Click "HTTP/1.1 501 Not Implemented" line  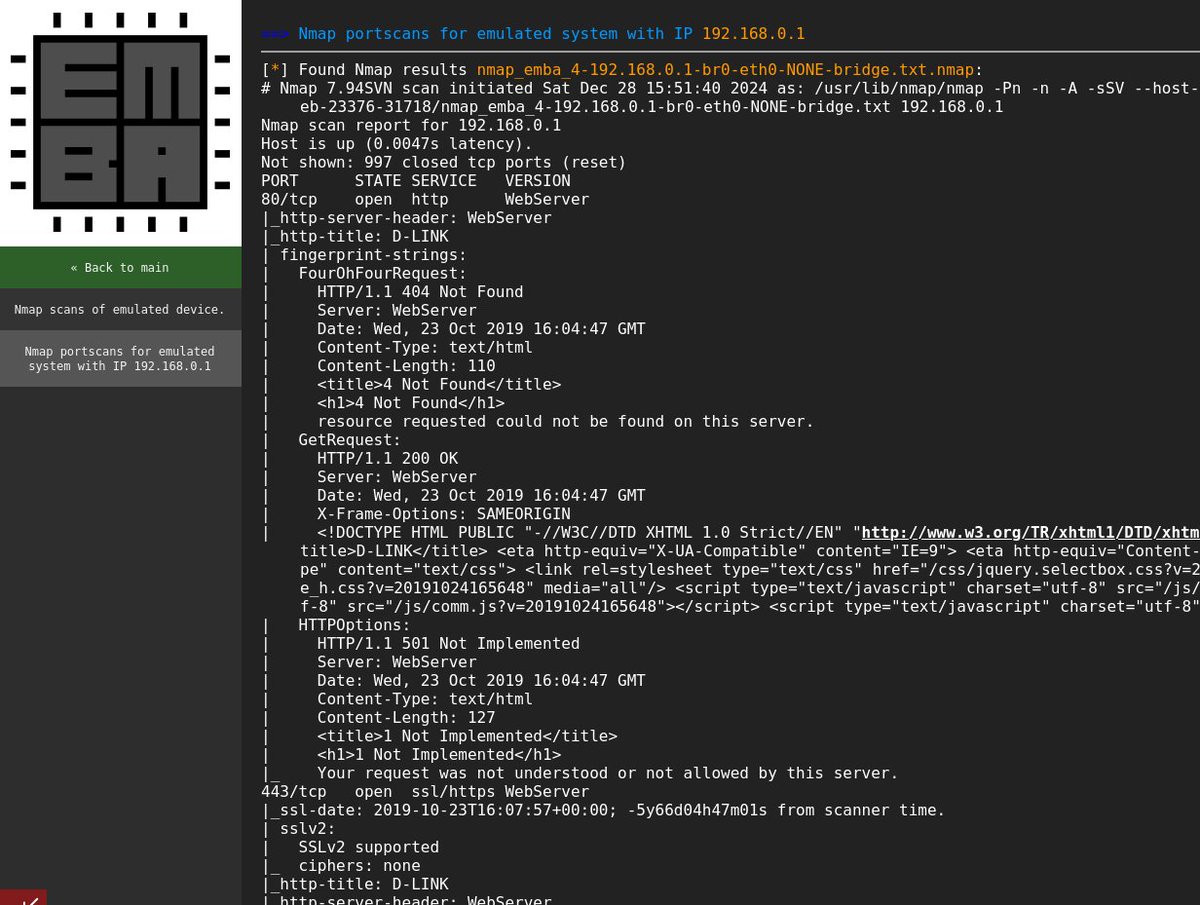click(448, 643)
